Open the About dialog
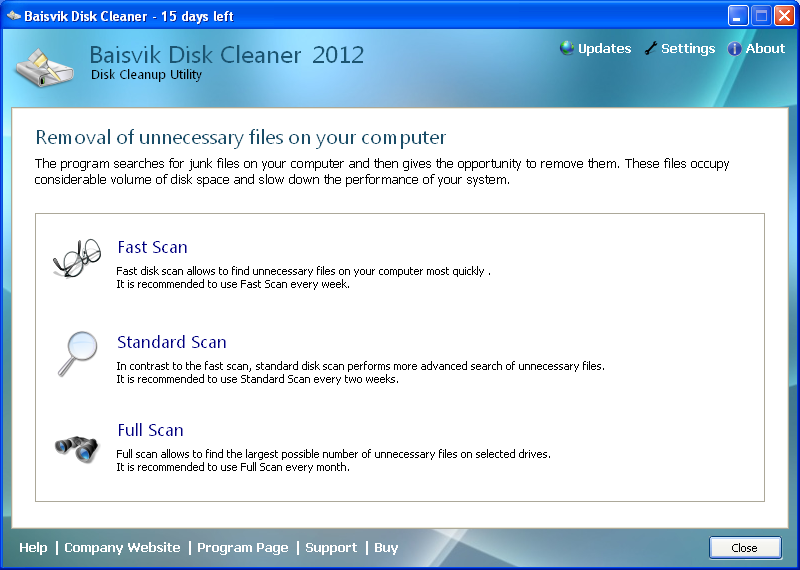The height and width of the screenshot is (570, 800). [765, 48]
